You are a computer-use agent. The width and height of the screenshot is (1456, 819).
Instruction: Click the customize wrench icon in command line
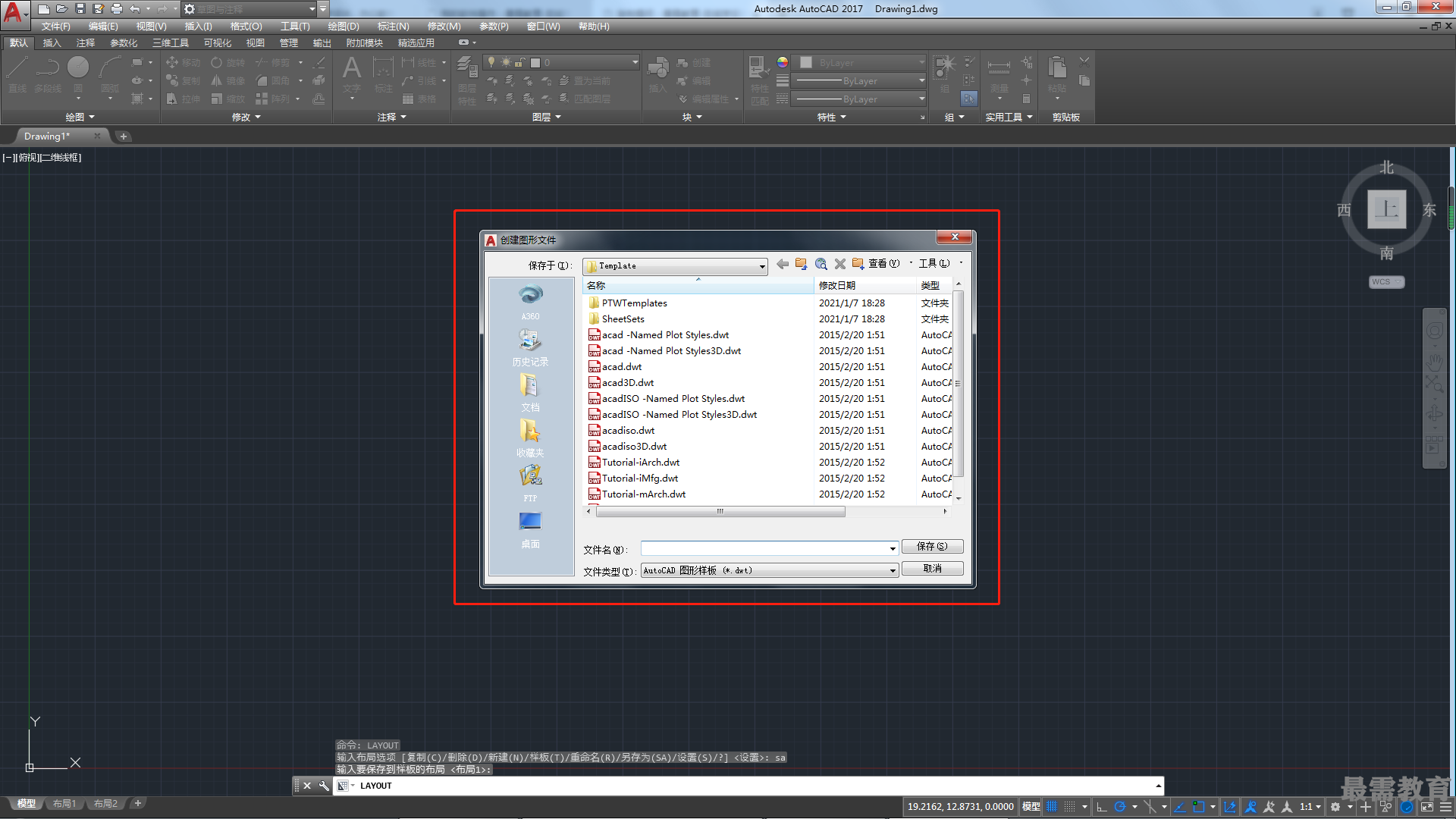324,786
